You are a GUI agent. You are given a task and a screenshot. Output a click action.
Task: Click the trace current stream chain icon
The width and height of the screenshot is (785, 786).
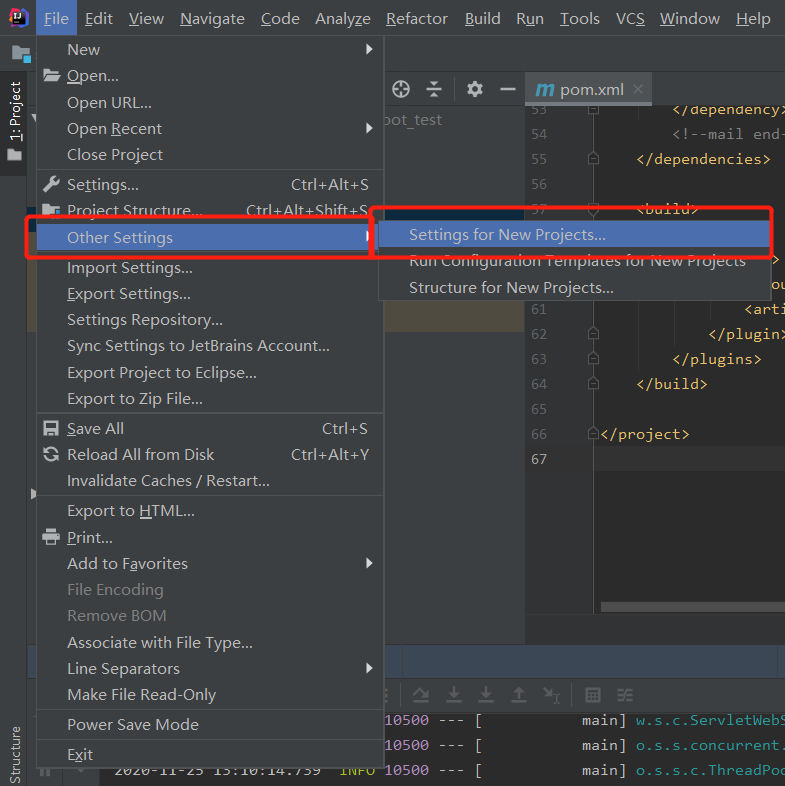point(625,695)
